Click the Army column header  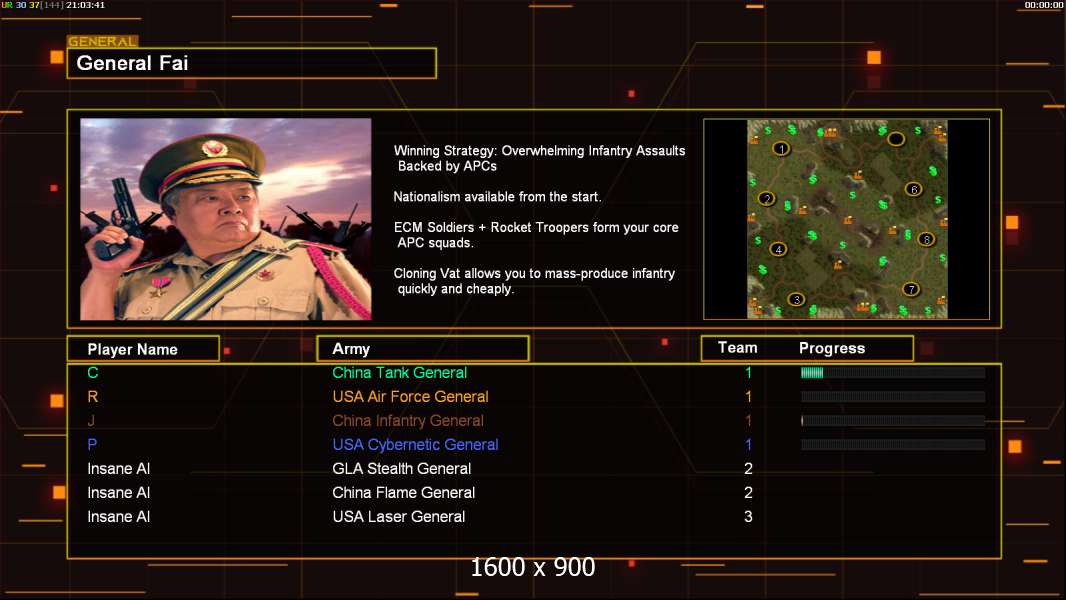pyautogui.click(x=423, y=349)
